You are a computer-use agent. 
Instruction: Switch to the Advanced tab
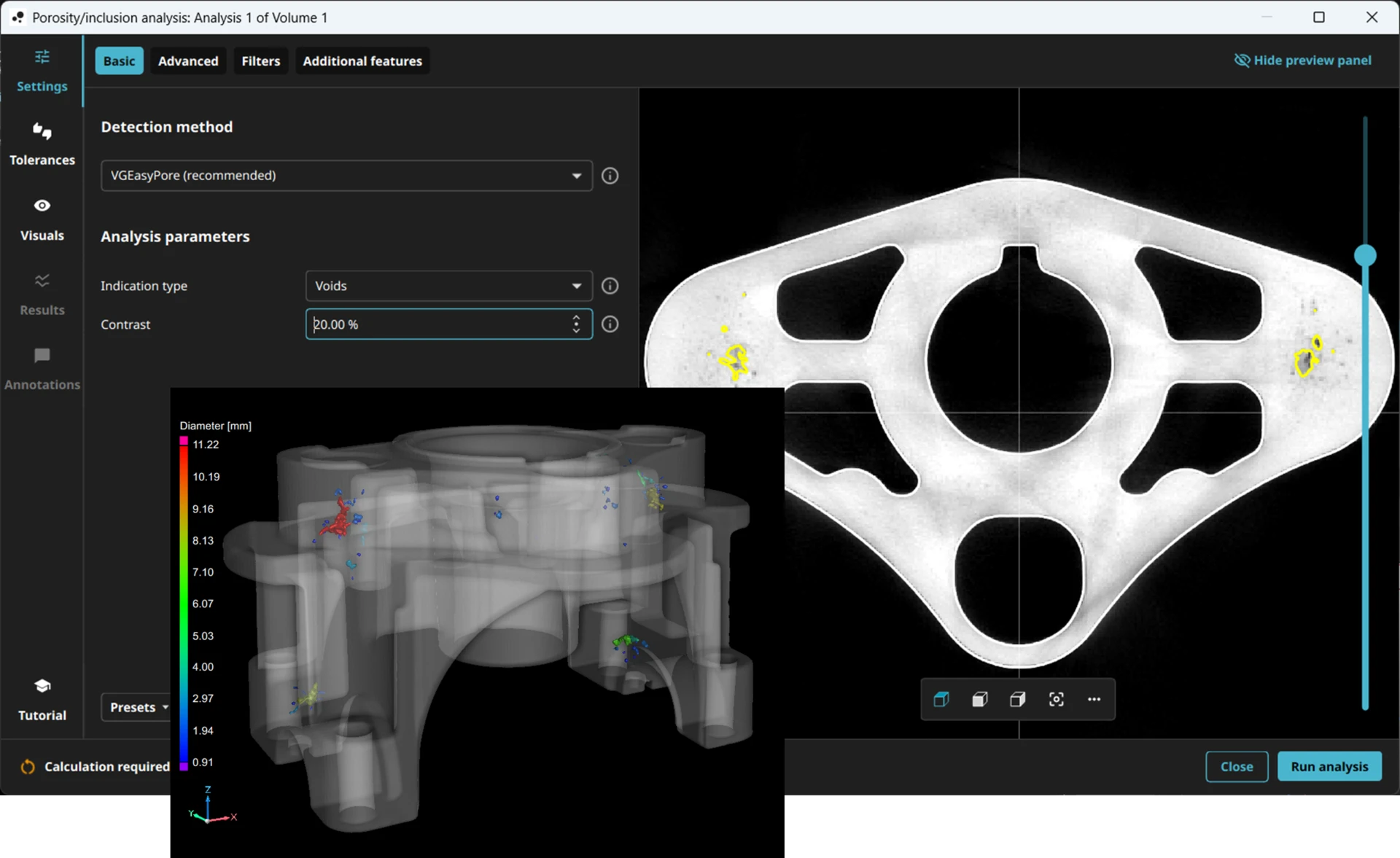click(x=188, y=61)
